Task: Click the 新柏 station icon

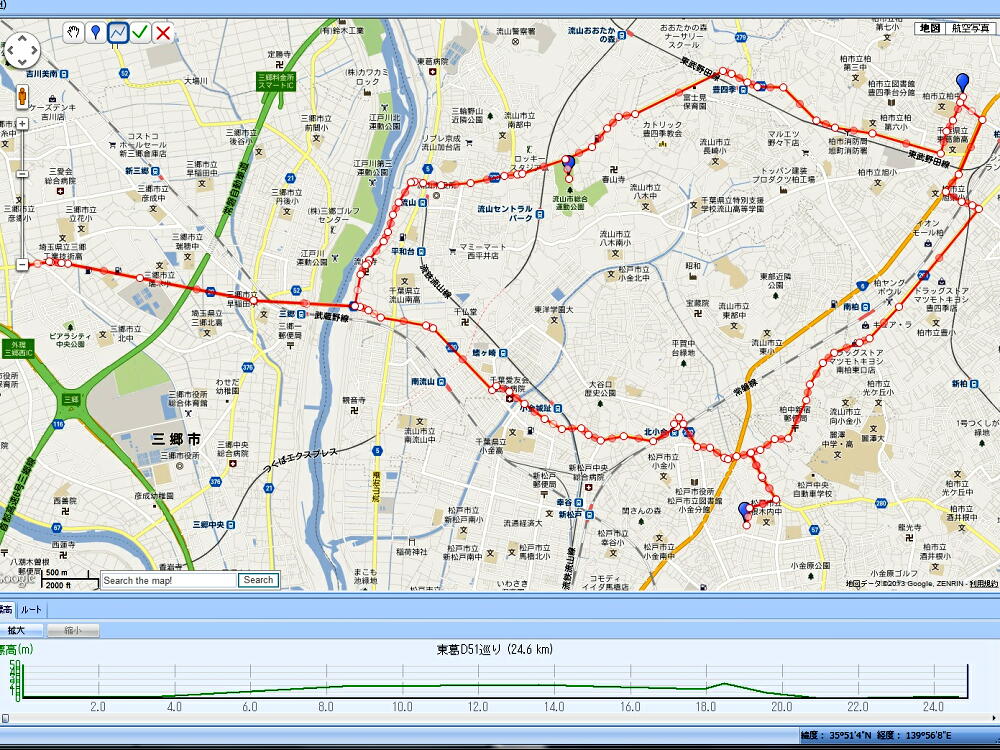Action: click(x=974, y=383)
